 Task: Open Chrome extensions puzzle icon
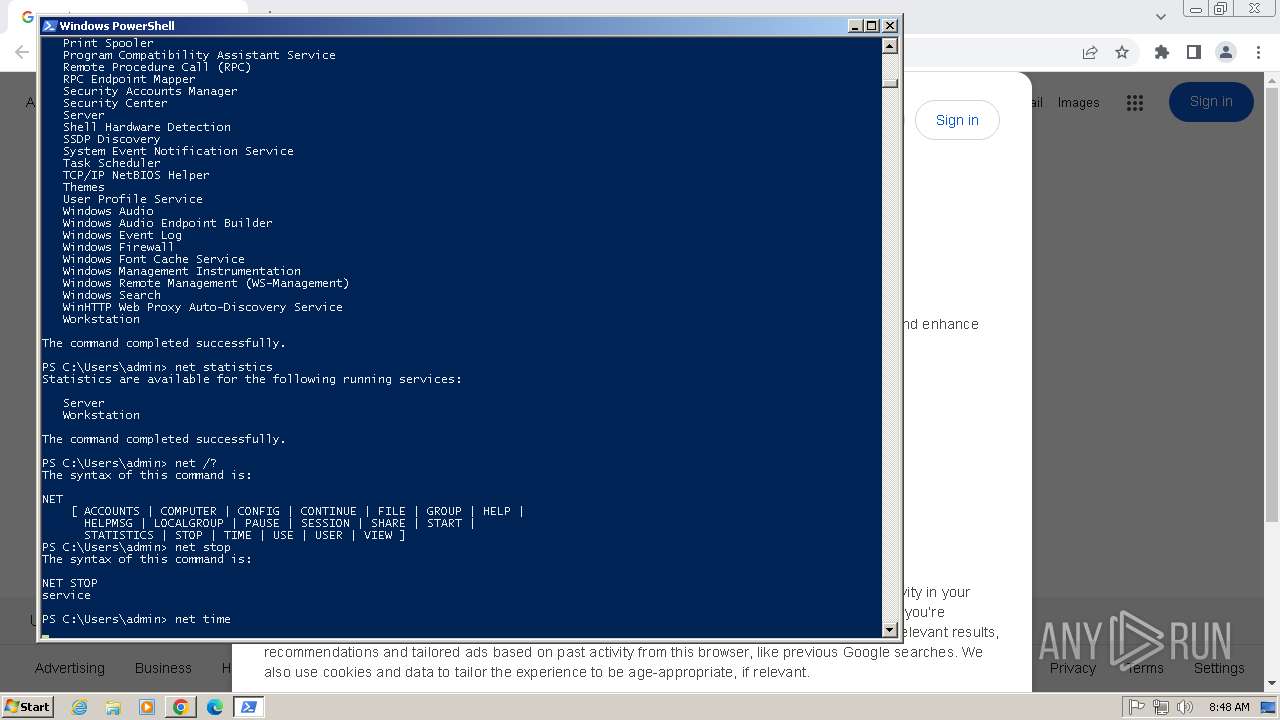1162,52
